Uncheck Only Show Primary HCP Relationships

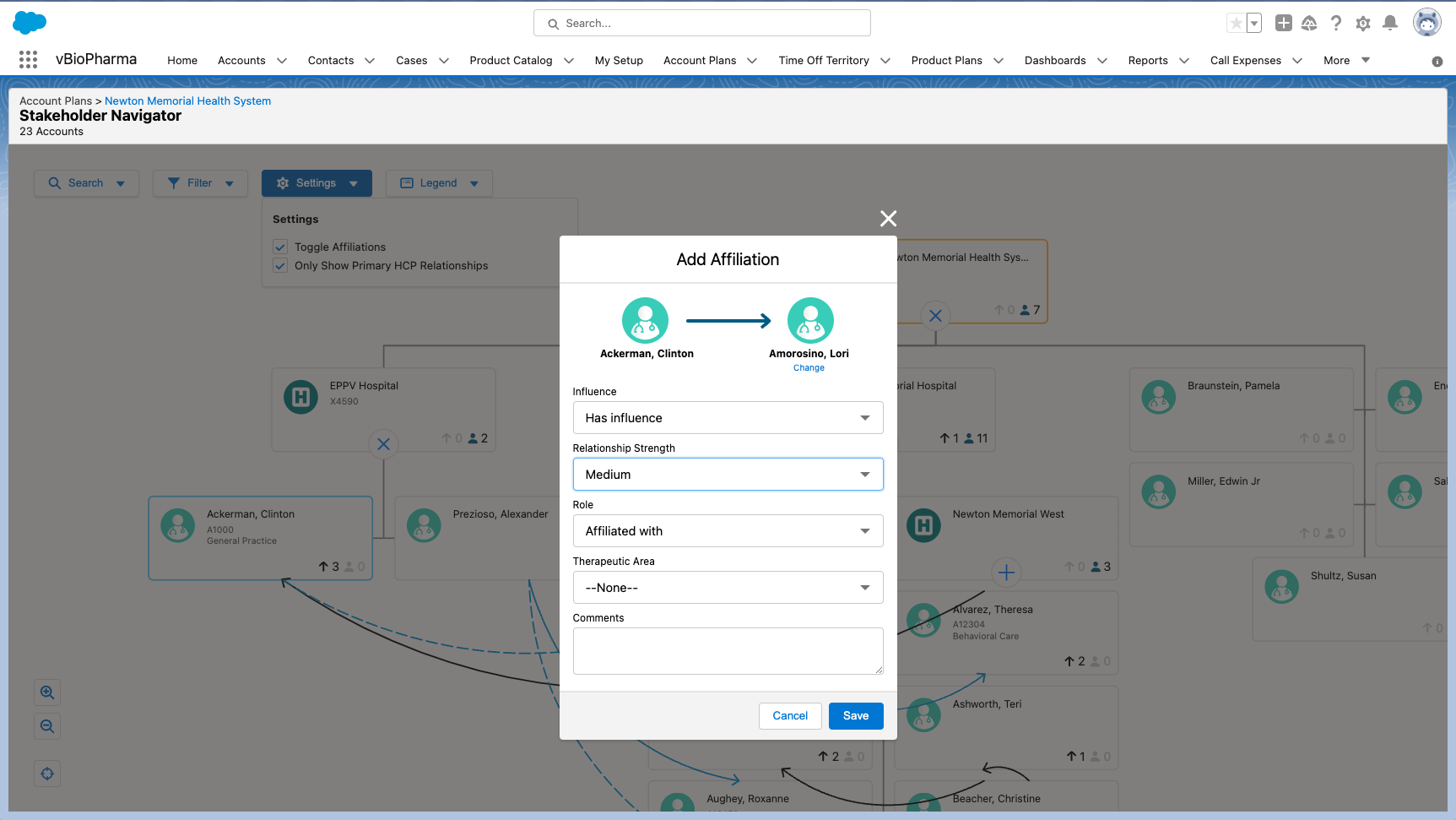click(280, 266)
